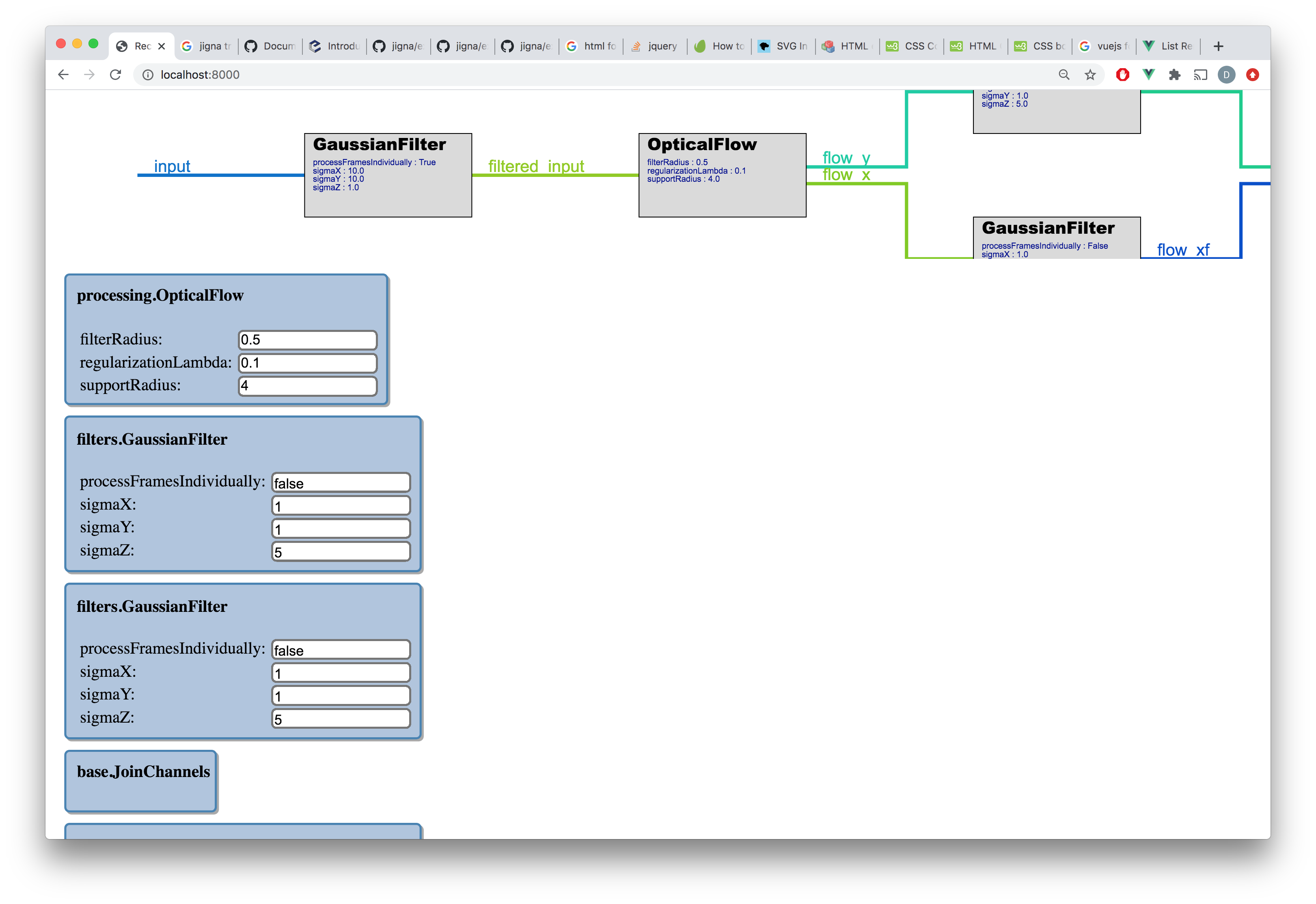Open the Extensions puzzle icon
This screenshot has height=904, width=1316.
coord(1174,75)
